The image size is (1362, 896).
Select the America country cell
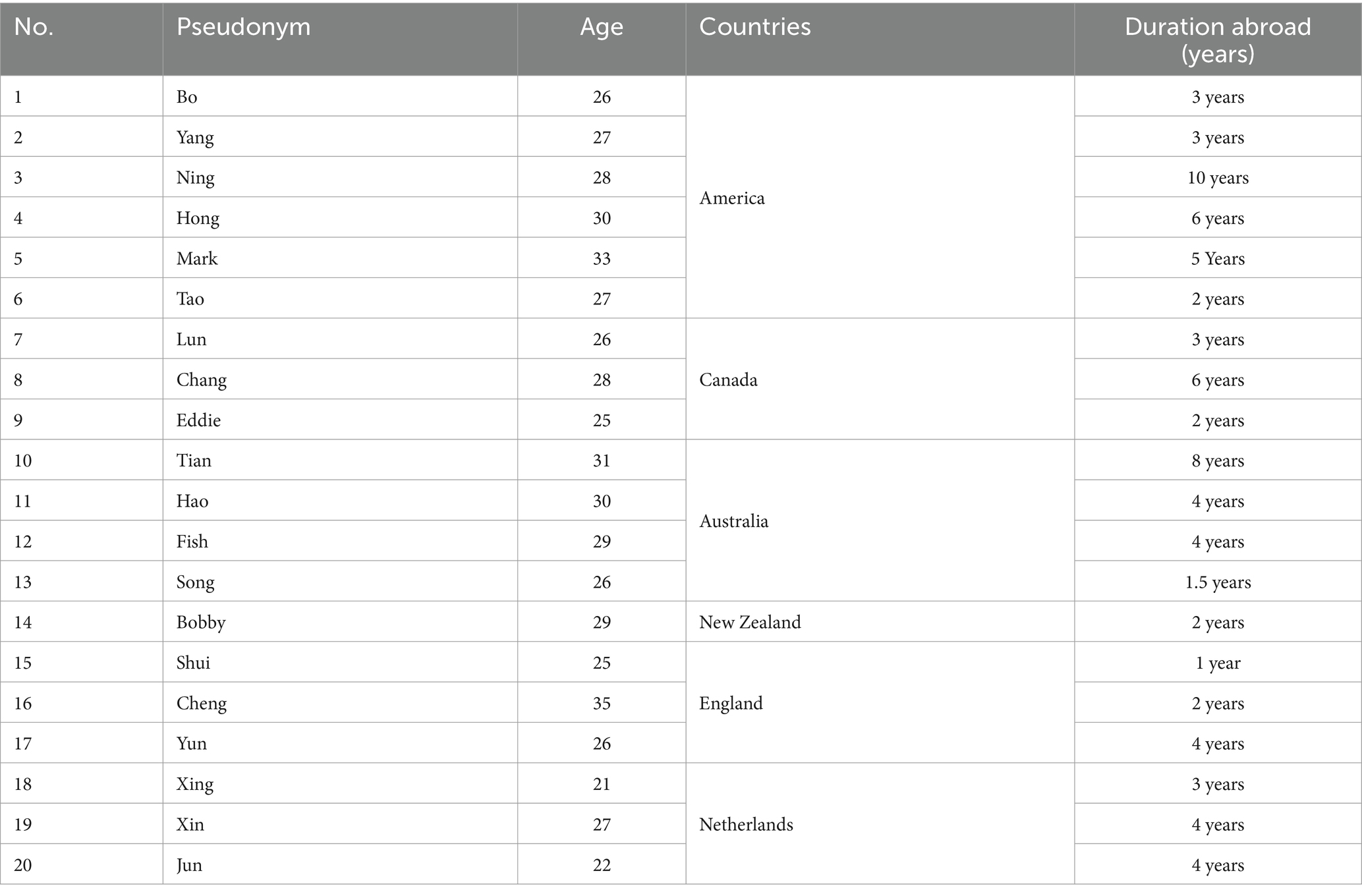[880, 198]
